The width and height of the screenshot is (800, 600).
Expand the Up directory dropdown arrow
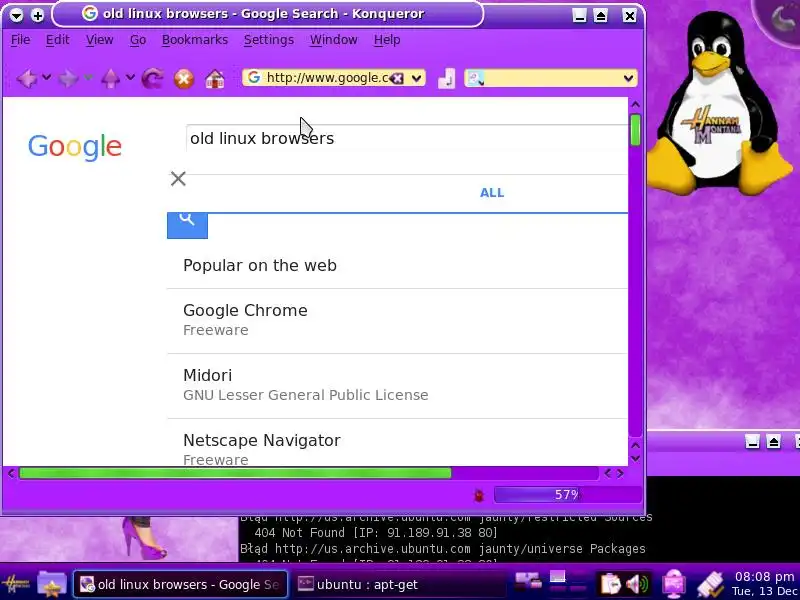point(130,78)
